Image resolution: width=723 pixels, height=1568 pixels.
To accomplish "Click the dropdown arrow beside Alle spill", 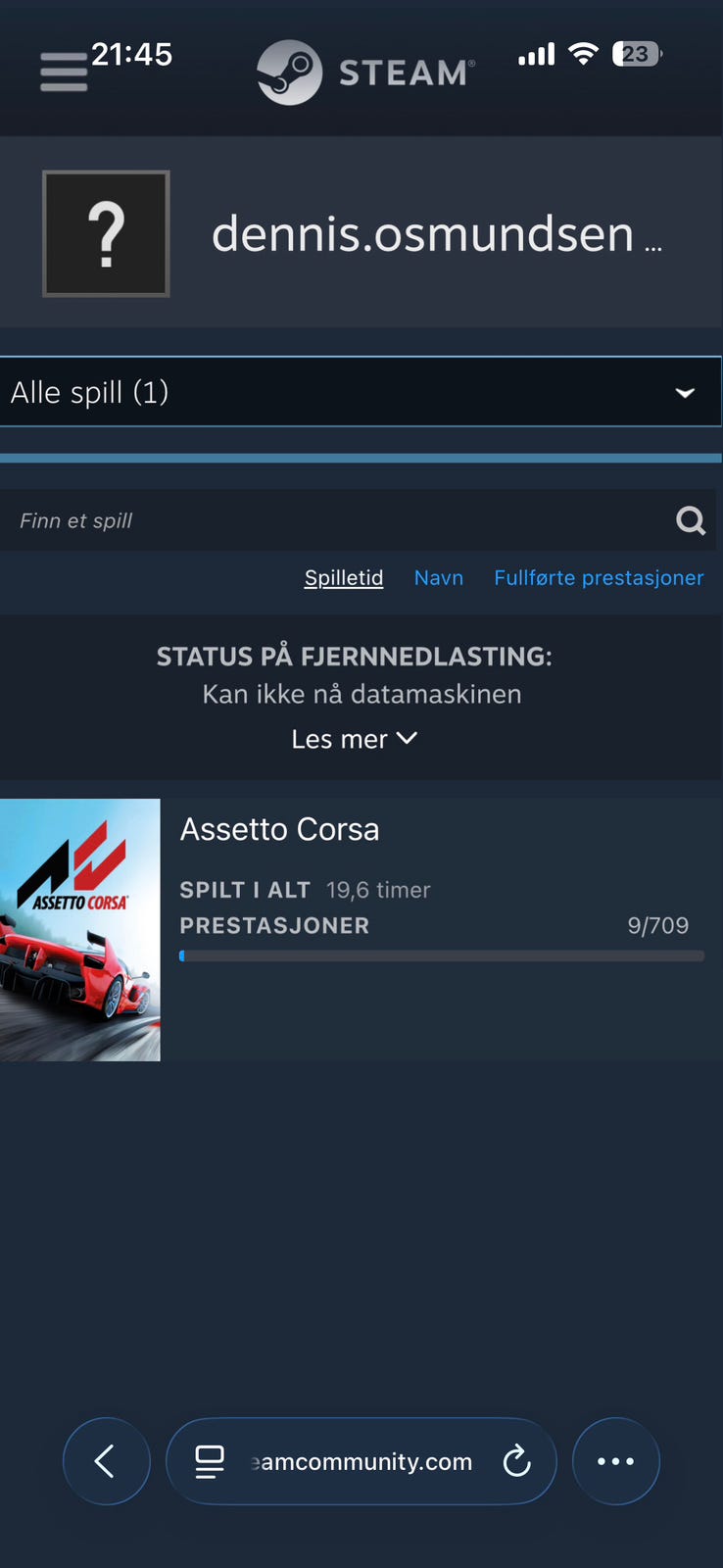I will click(685, 393).
